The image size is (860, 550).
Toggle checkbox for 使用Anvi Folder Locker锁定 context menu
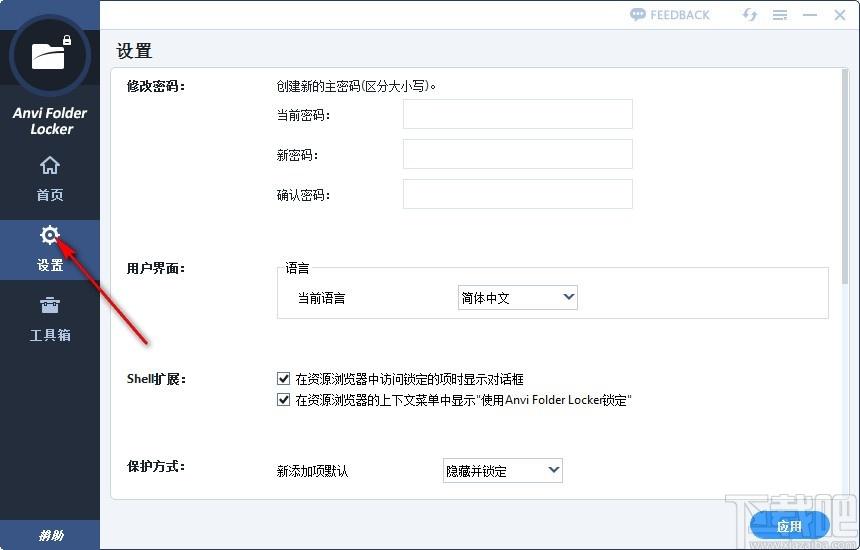click(x=284, y=400)
